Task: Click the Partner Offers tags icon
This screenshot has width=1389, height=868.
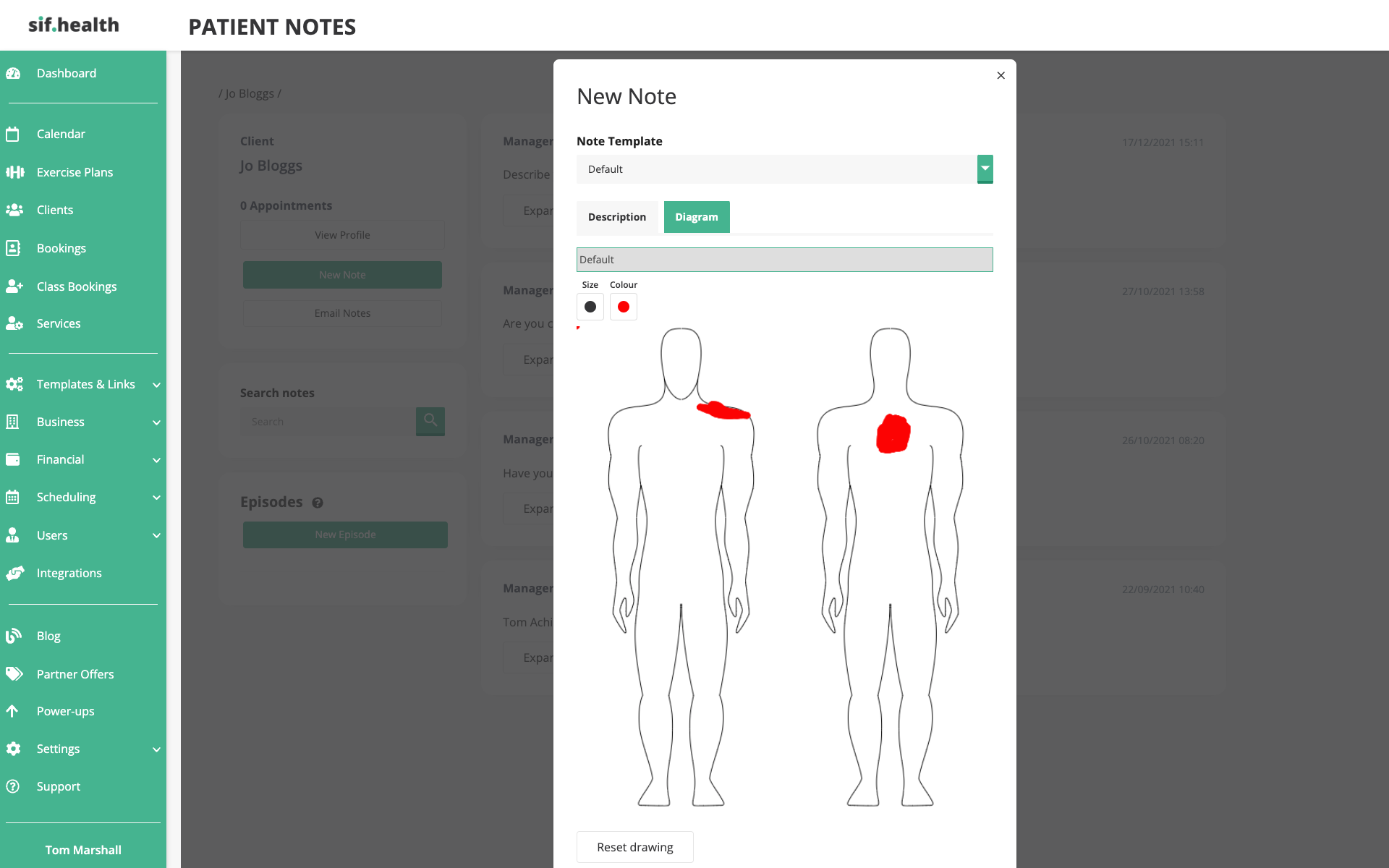Action: (14, 674)
